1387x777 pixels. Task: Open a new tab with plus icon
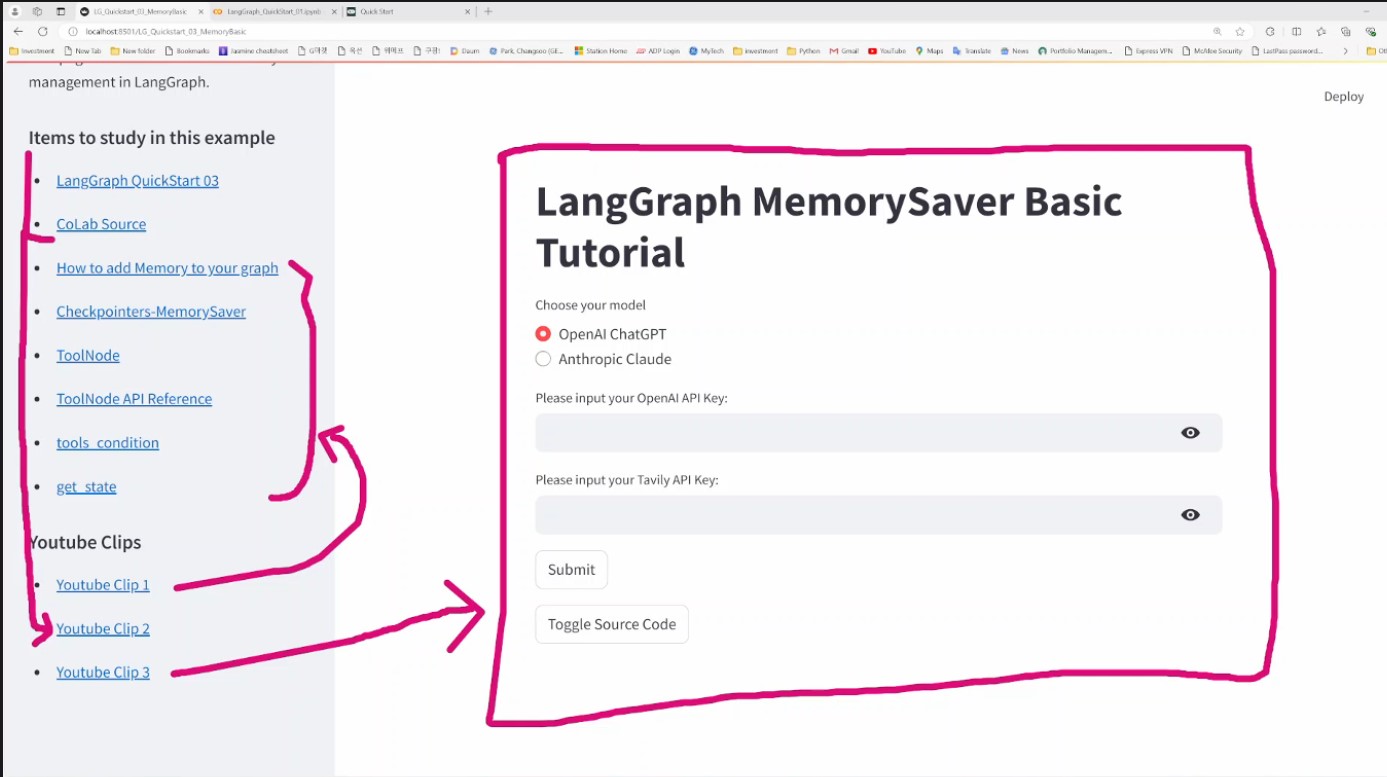pos(488,11)
